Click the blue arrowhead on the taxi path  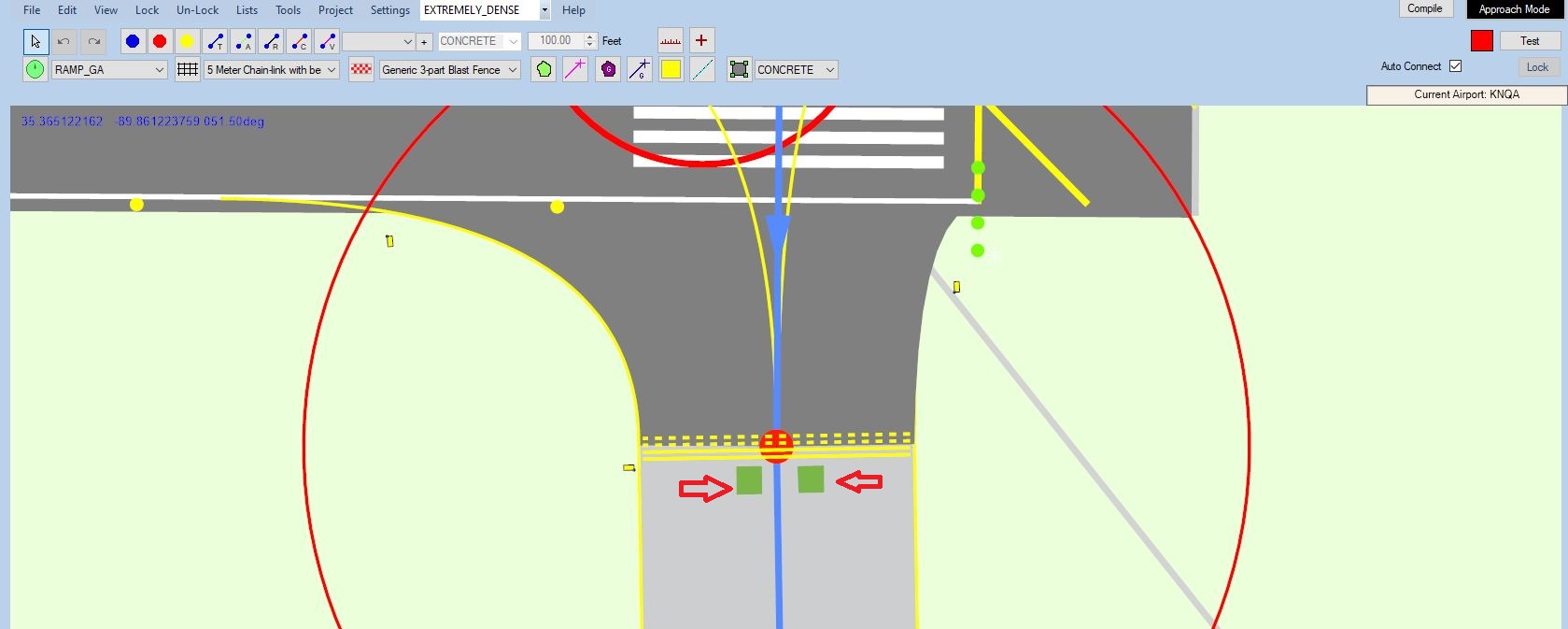coord(777,235)
